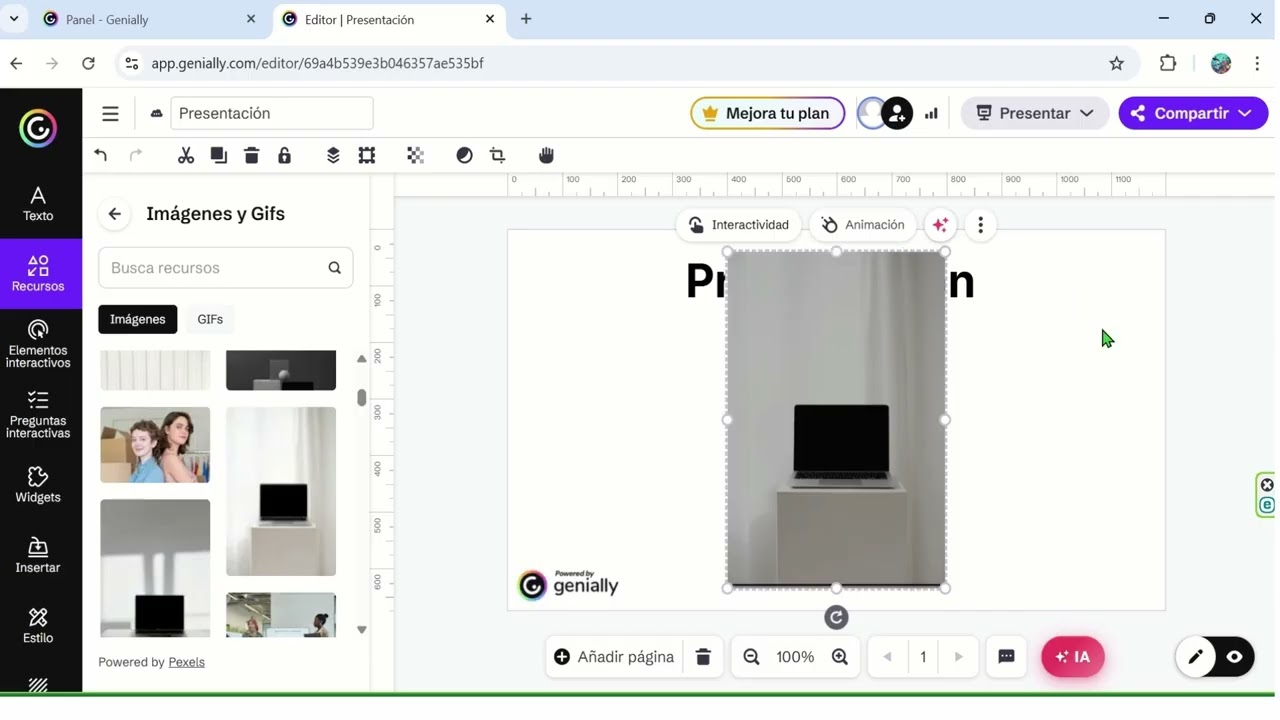Click the Busca recursos search field
The width and height of the screenshot is (1280, 720).
pos(226,268)
